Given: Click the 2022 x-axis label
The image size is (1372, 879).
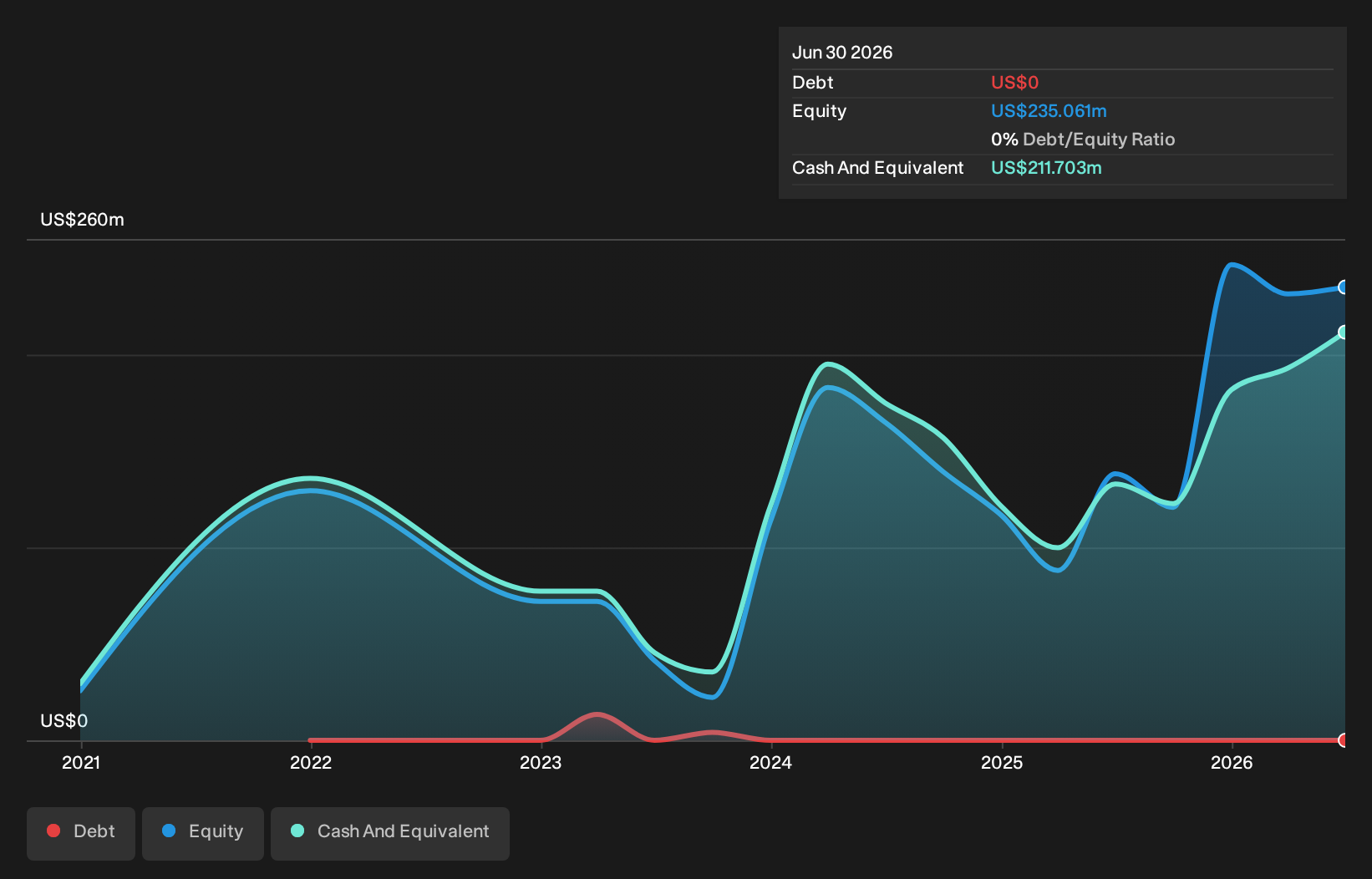Looking at the screenshot, I should [311, 762].
